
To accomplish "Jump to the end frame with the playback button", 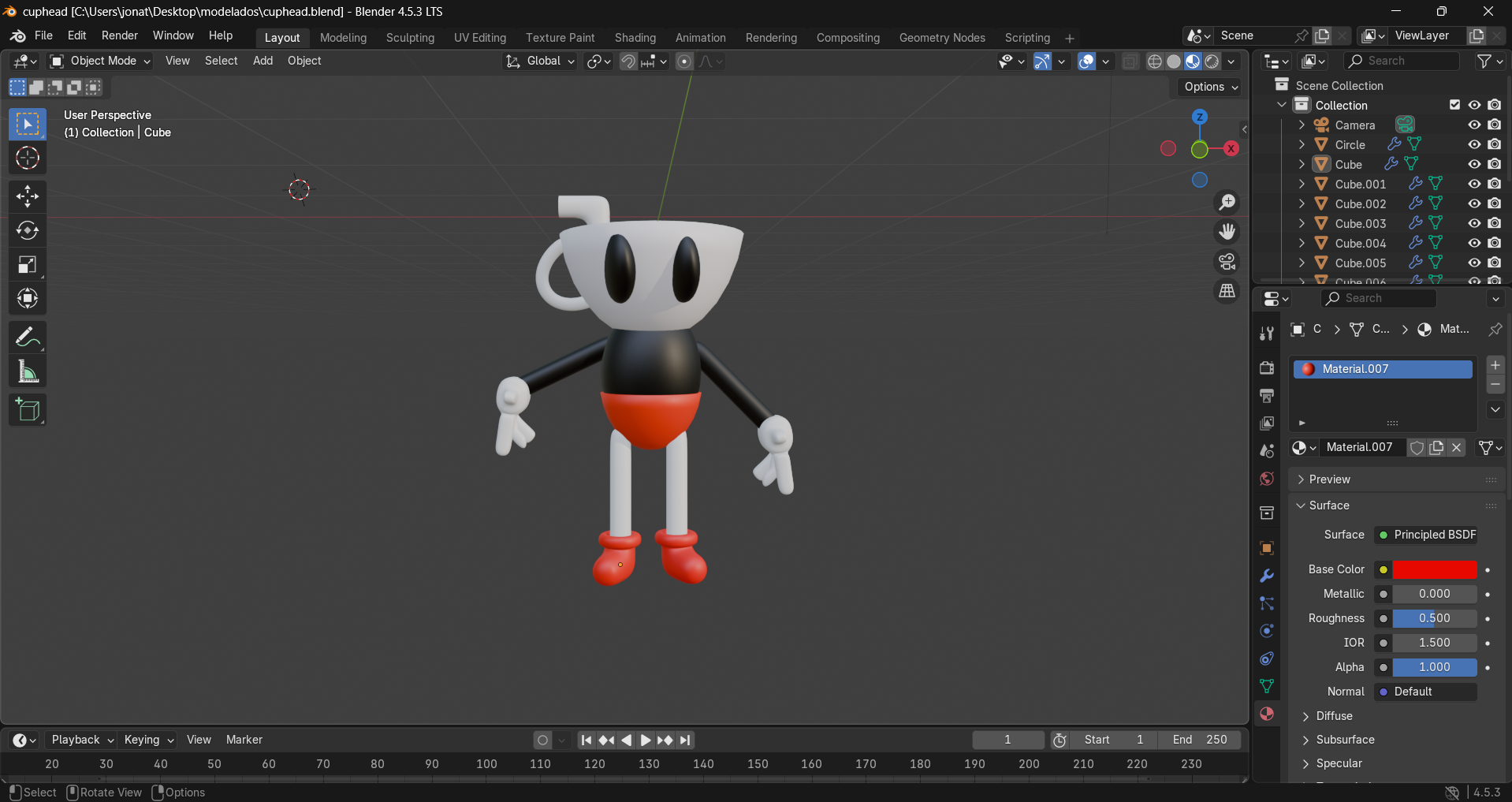I will [685, 740].
